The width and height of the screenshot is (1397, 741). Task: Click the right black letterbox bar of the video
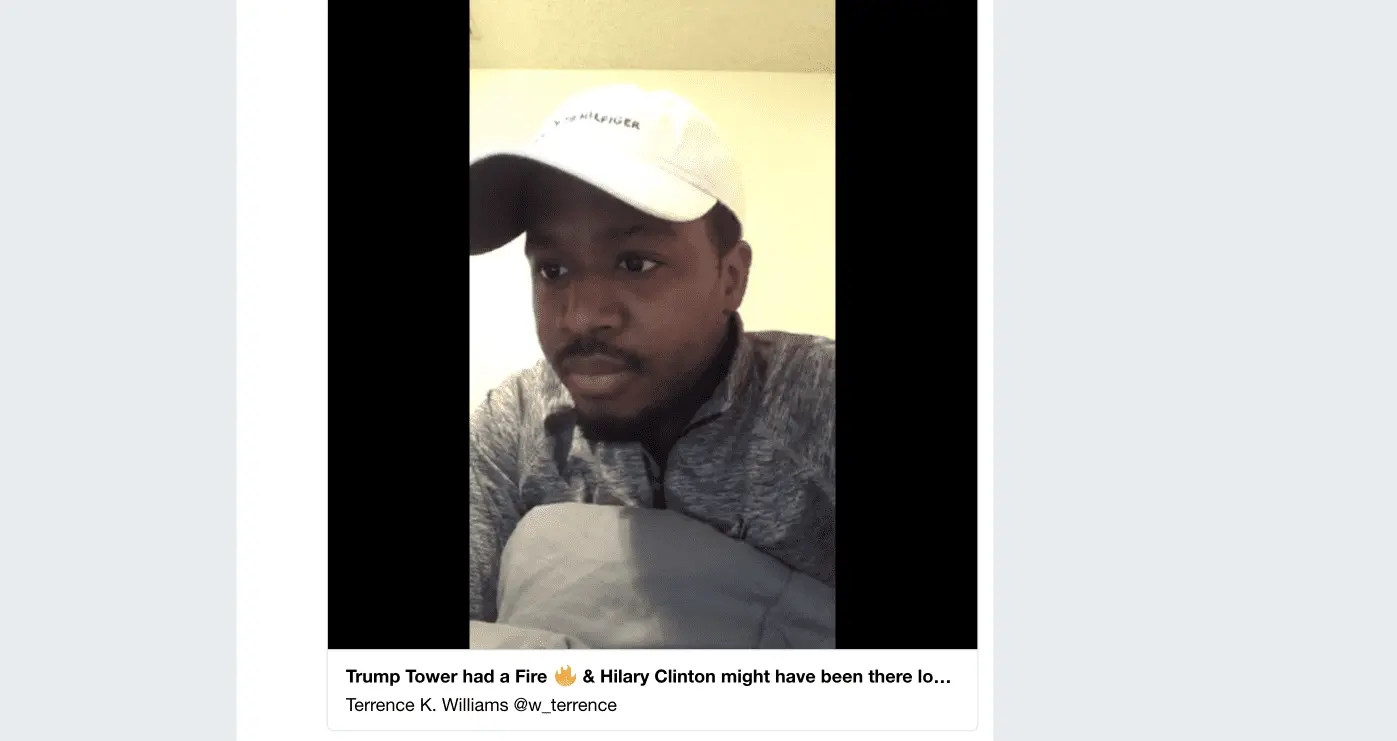pos(906,324)
